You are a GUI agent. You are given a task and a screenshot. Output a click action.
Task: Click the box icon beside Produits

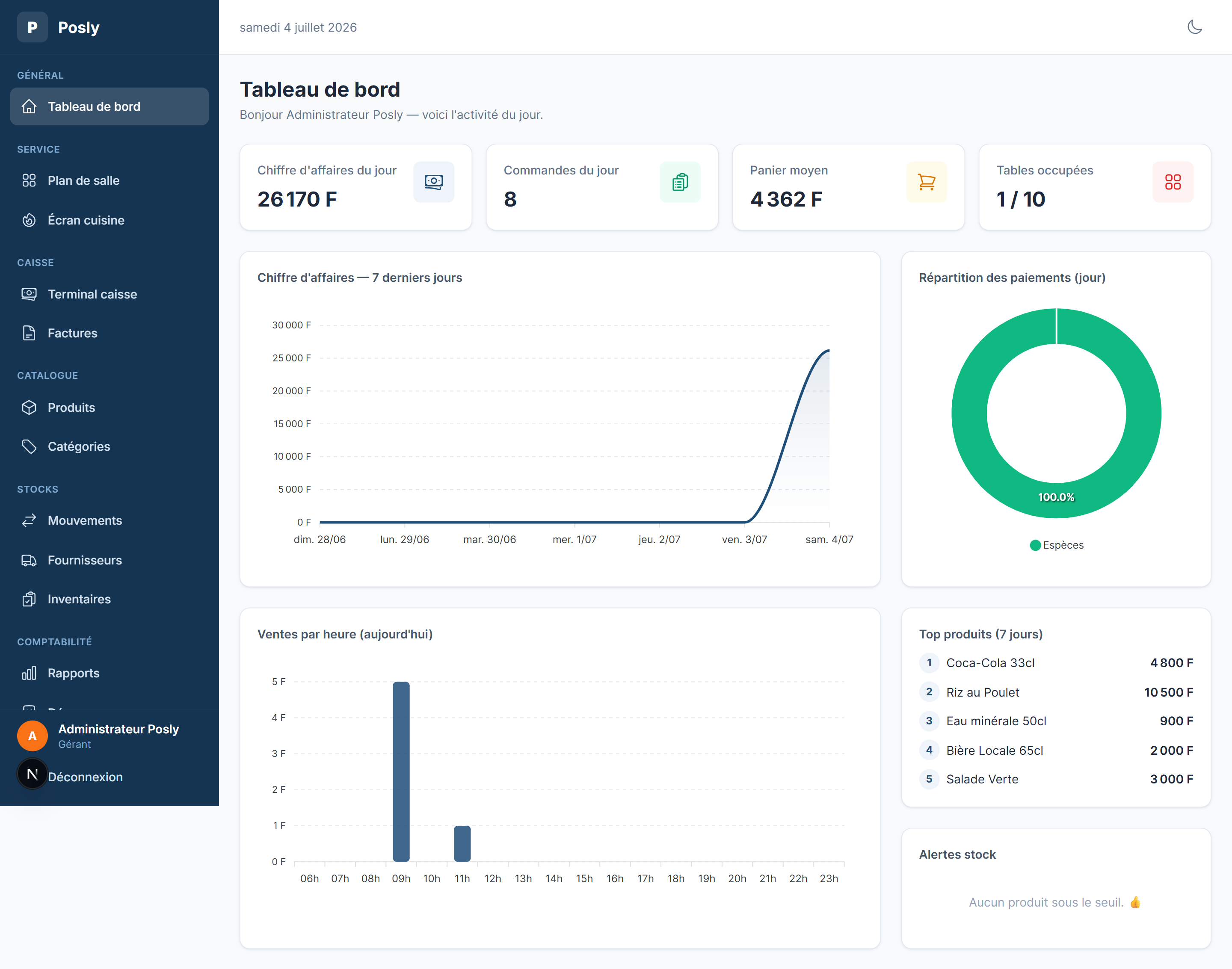click(x=29, y=408)
